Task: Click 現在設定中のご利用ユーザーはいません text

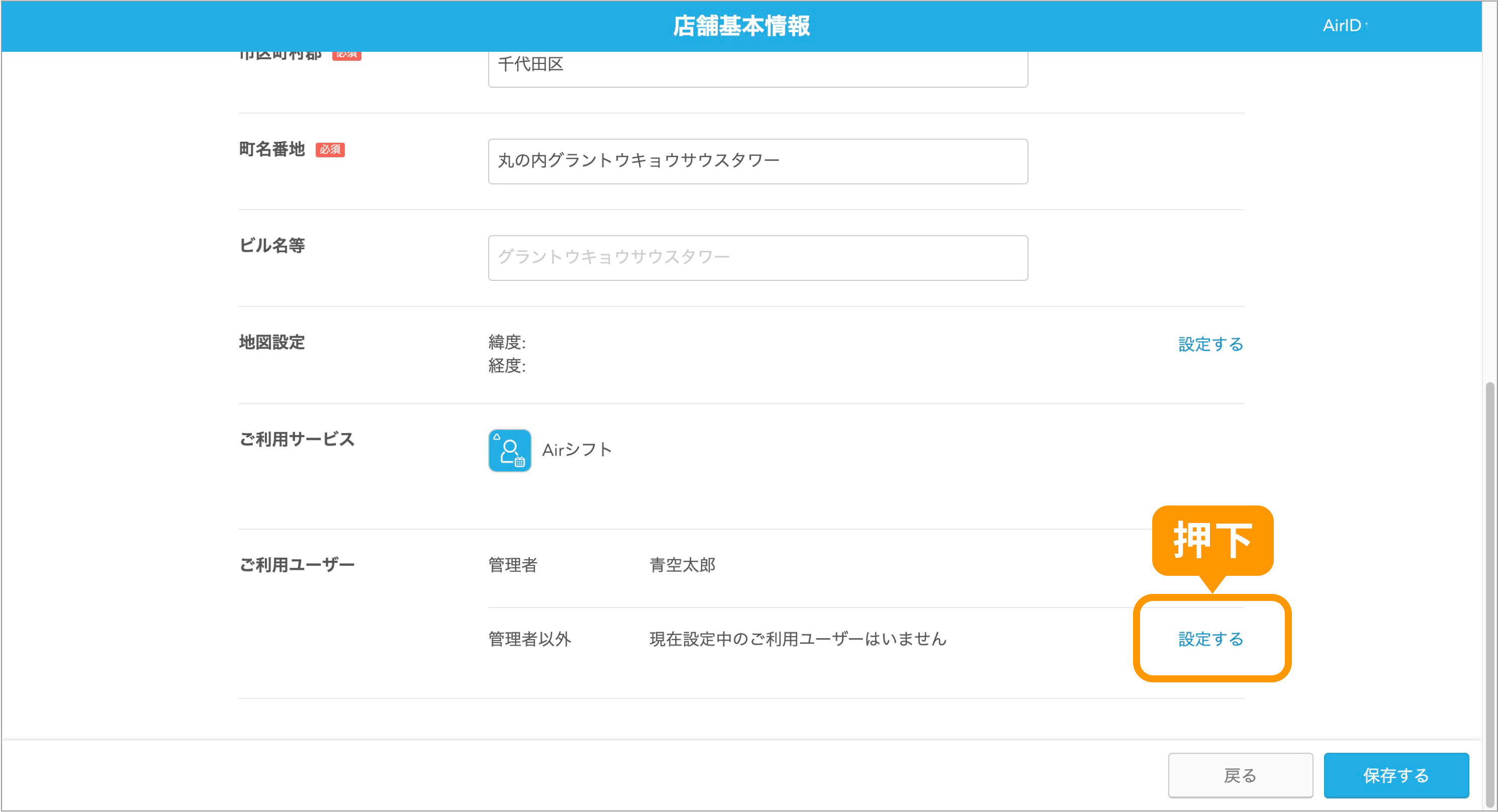Action: coord(798,639)
